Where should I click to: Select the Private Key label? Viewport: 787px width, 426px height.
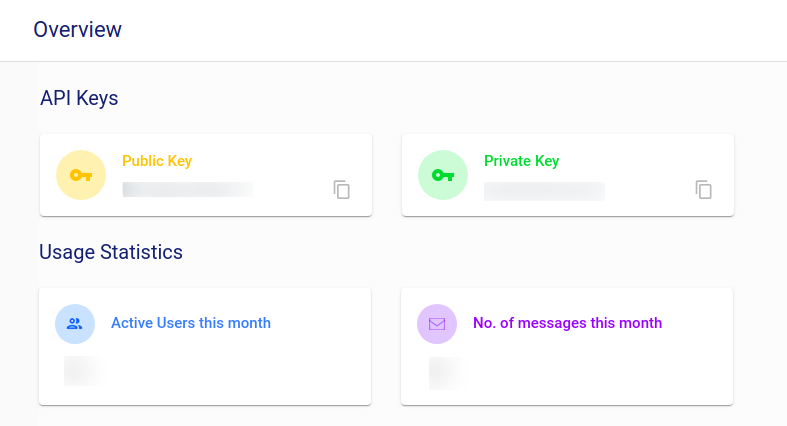[x=522, y=161]
